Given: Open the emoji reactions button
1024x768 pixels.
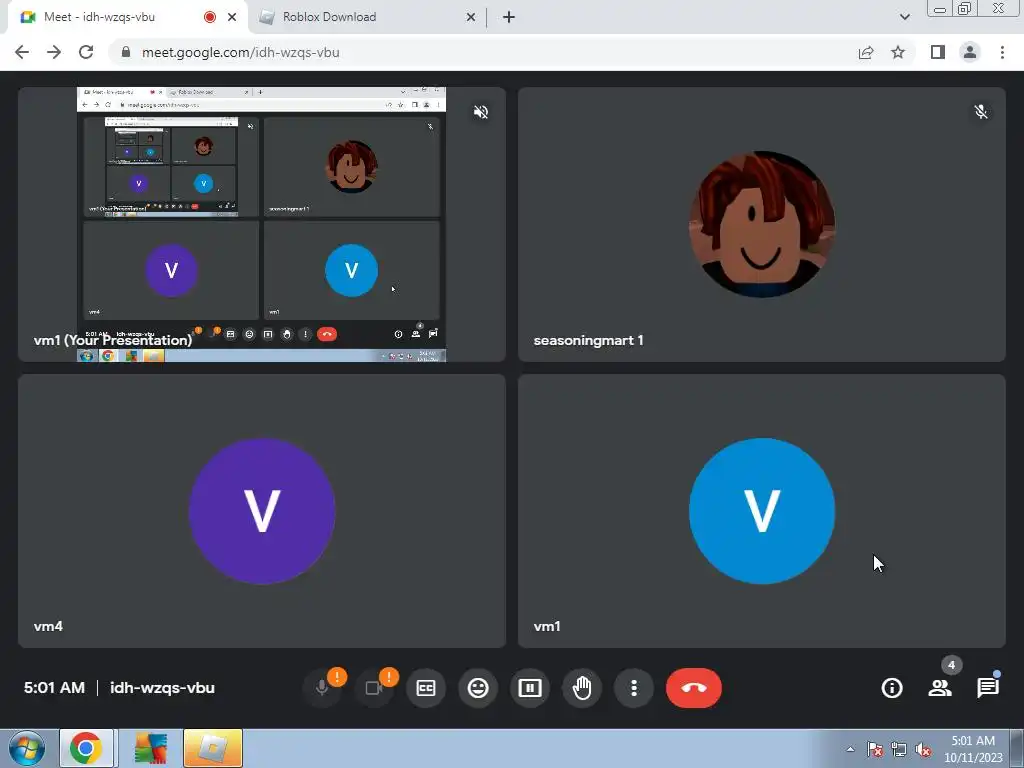Looking at the screenshot, I should click(x=478, y=688).
